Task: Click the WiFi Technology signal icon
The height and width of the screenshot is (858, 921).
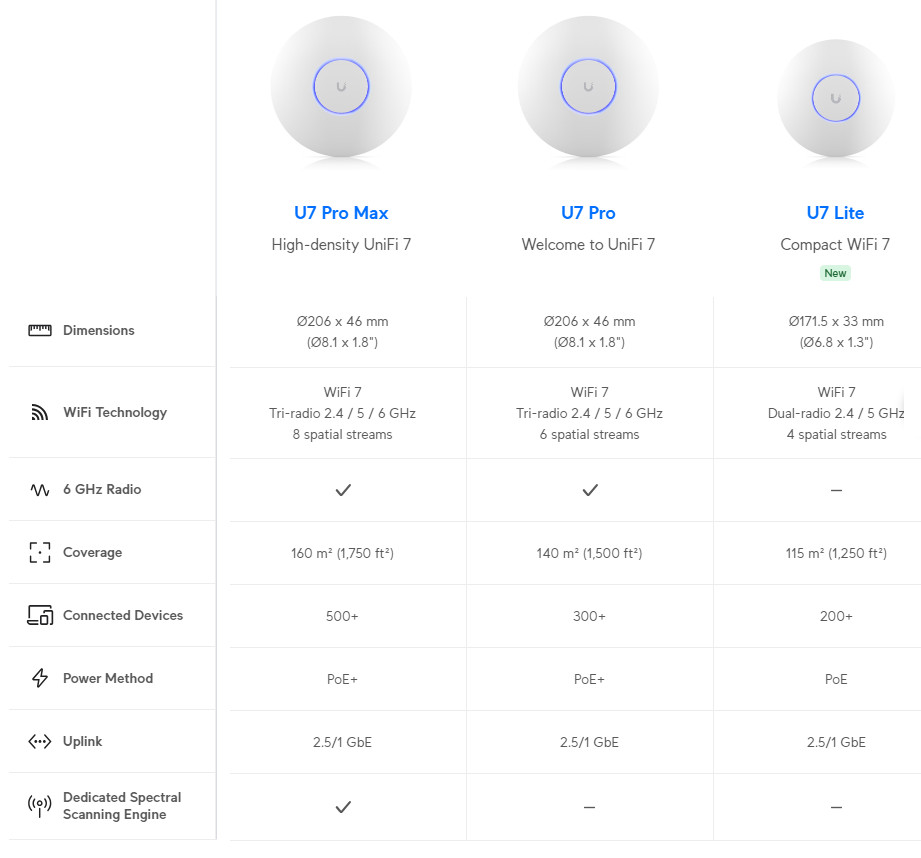Action: [39, 413]
